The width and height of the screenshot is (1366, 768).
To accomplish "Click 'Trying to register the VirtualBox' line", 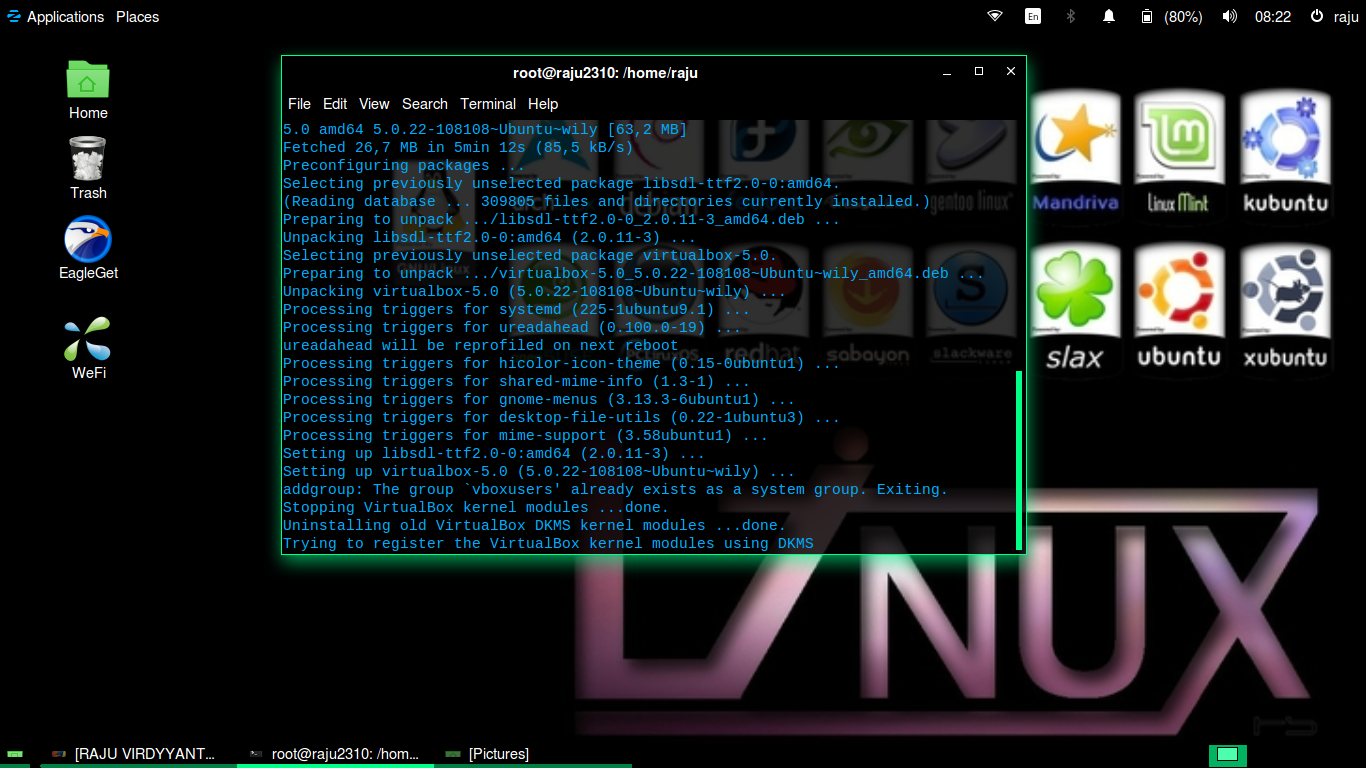I will [548, 544].
